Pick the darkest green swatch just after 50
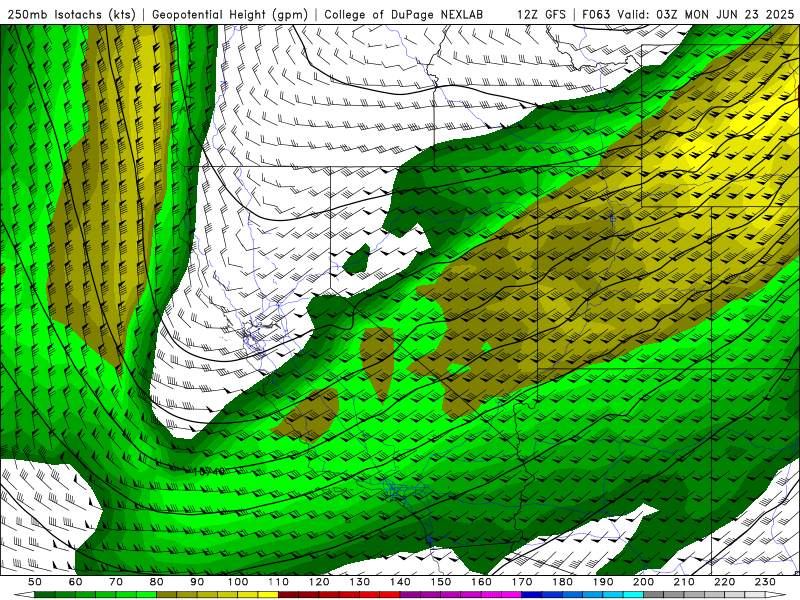 [x=45, y=595]
